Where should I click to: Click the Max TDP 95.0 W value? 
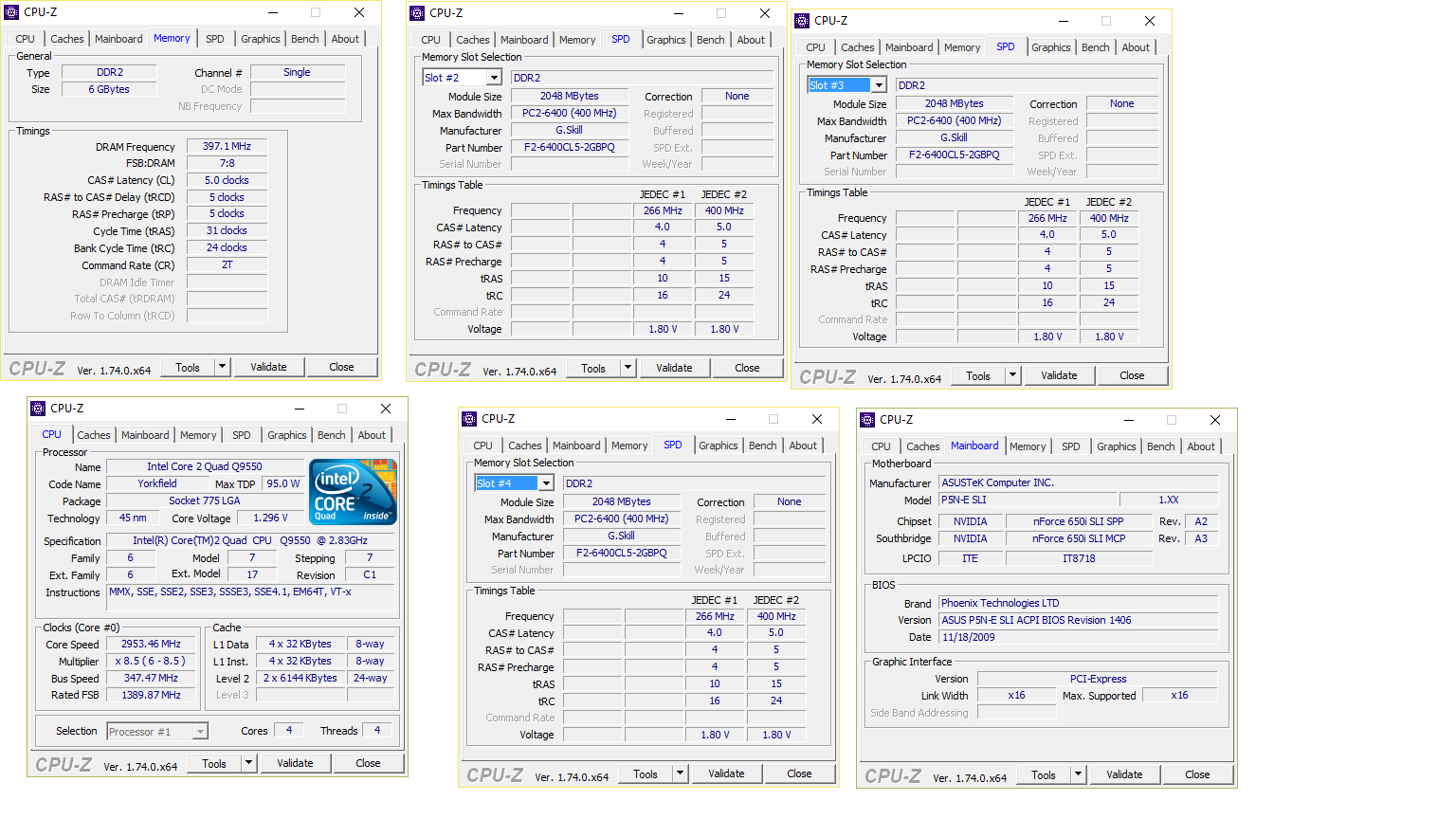click(283, 483)
